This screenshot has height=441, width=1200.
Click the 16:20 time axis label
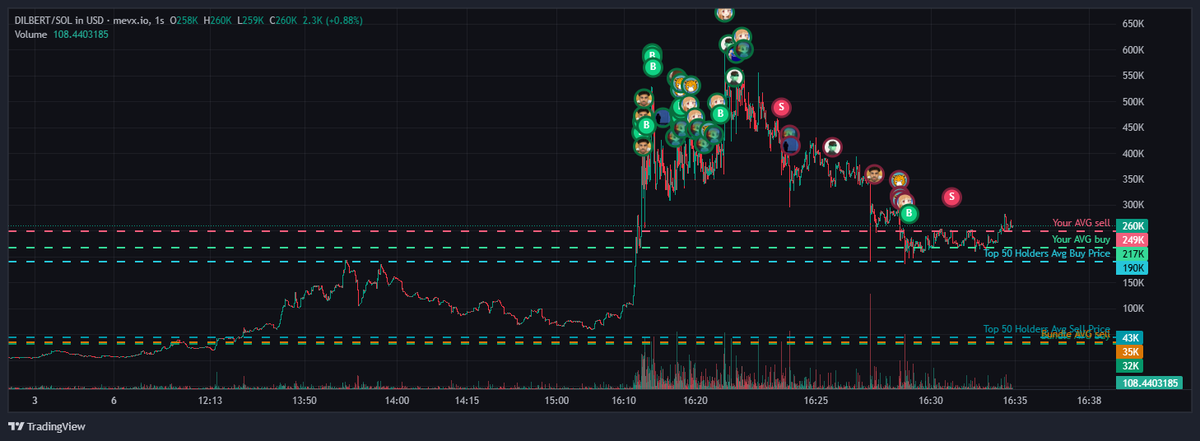point(696,400)
